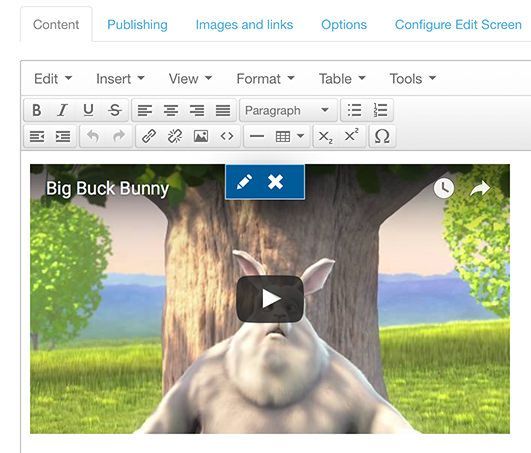
Task: Increase indent of the paragraph
Action: point(63,136)
